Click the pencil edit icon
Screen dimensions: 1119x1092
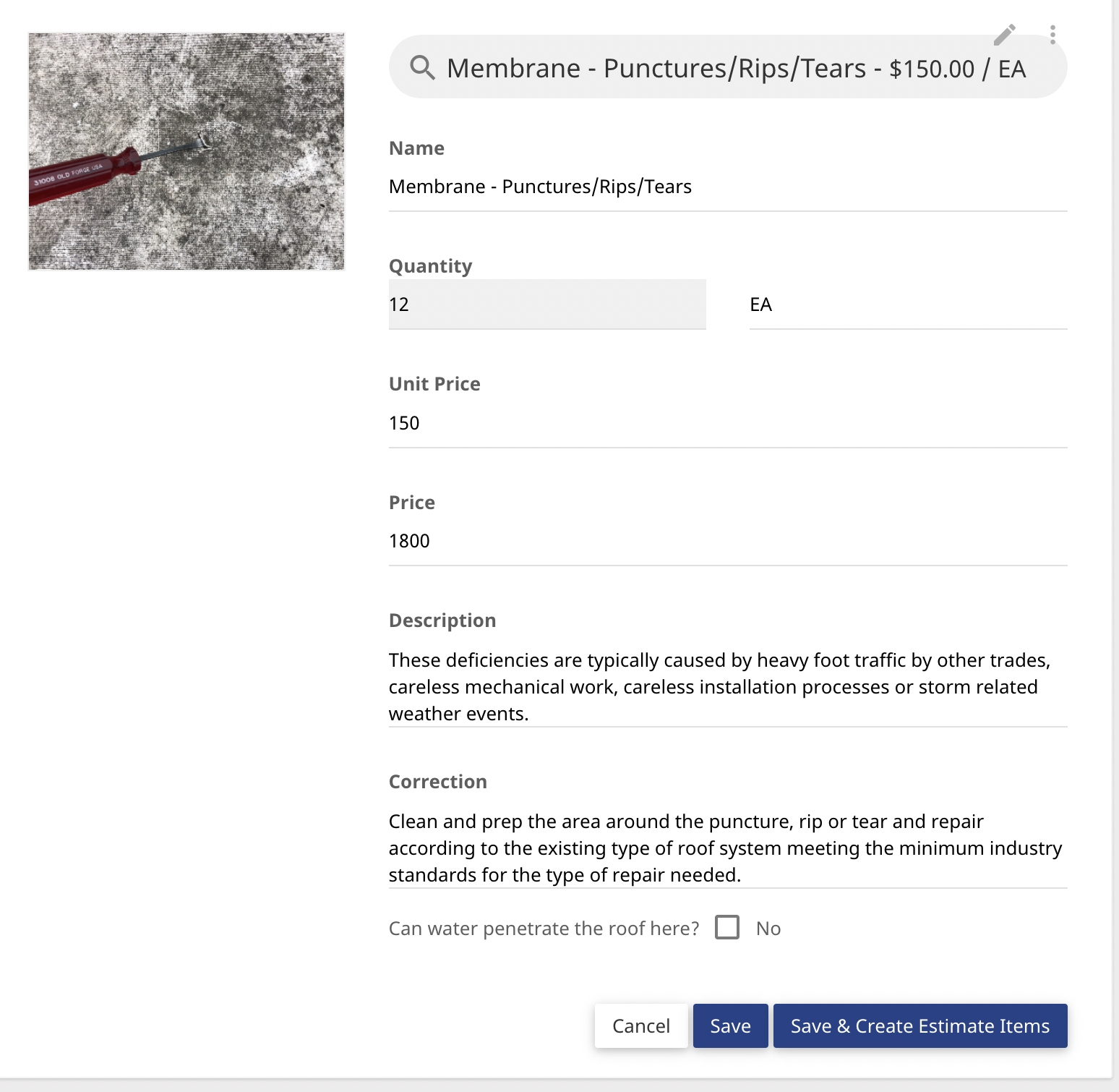[x=1004, y=35]
